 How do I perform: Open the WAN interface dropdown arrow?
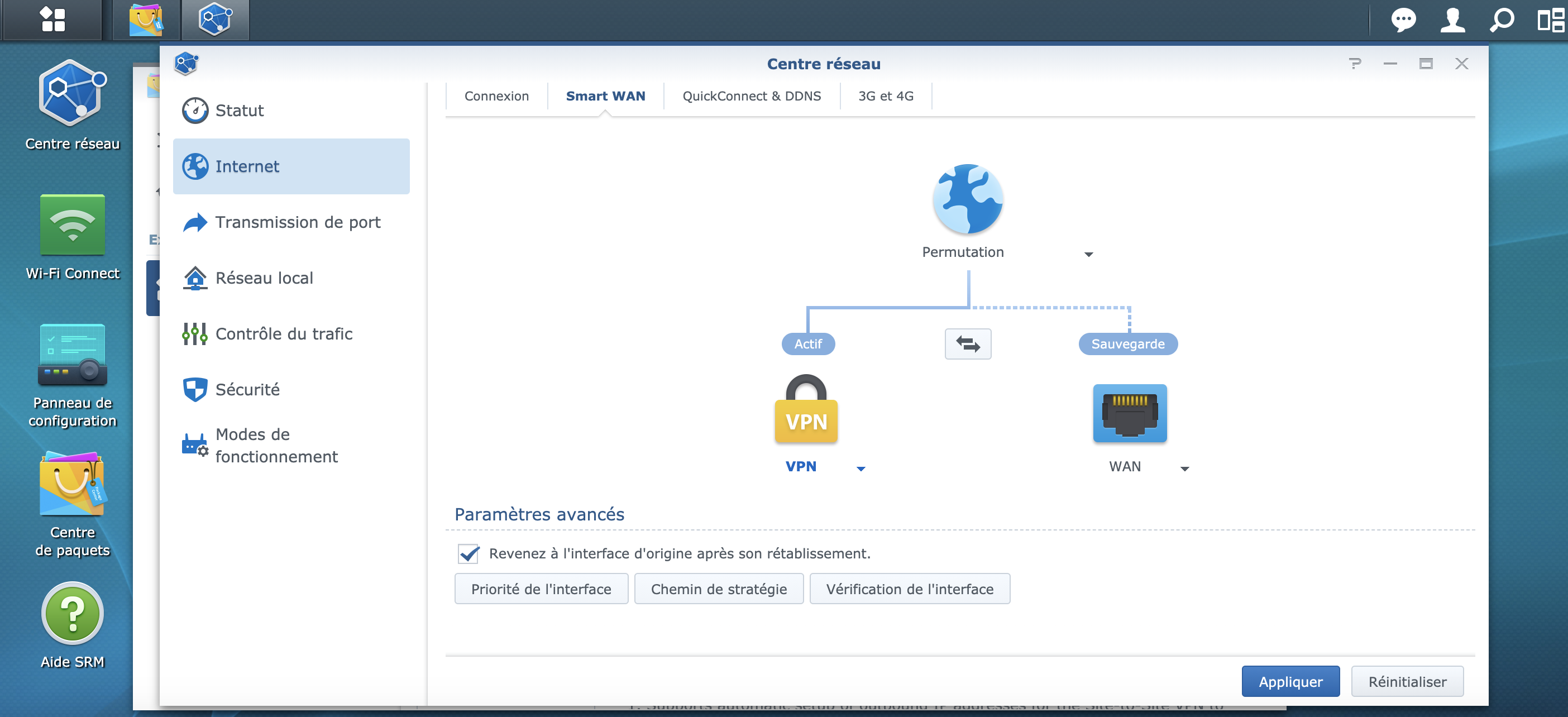coord(1184,468)
